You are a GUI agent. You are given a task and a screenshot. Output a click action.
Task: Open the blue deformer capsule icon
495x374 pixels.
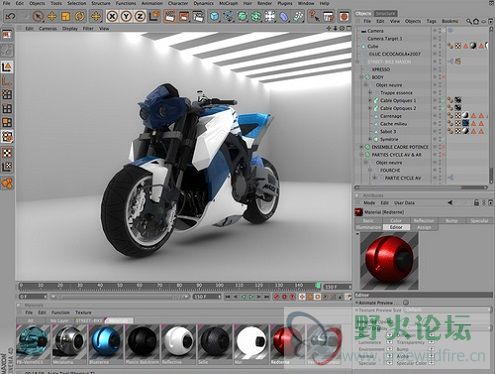coord(284,16)
